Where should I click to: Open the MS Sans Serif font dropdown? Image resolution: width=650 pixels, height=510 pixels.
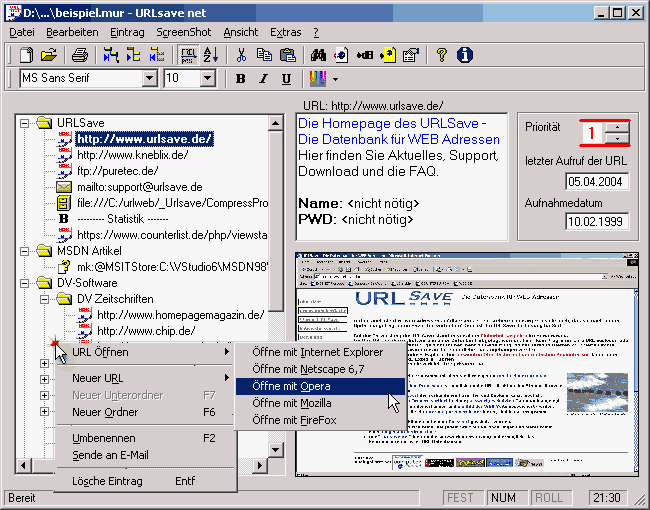click(150, 78)
